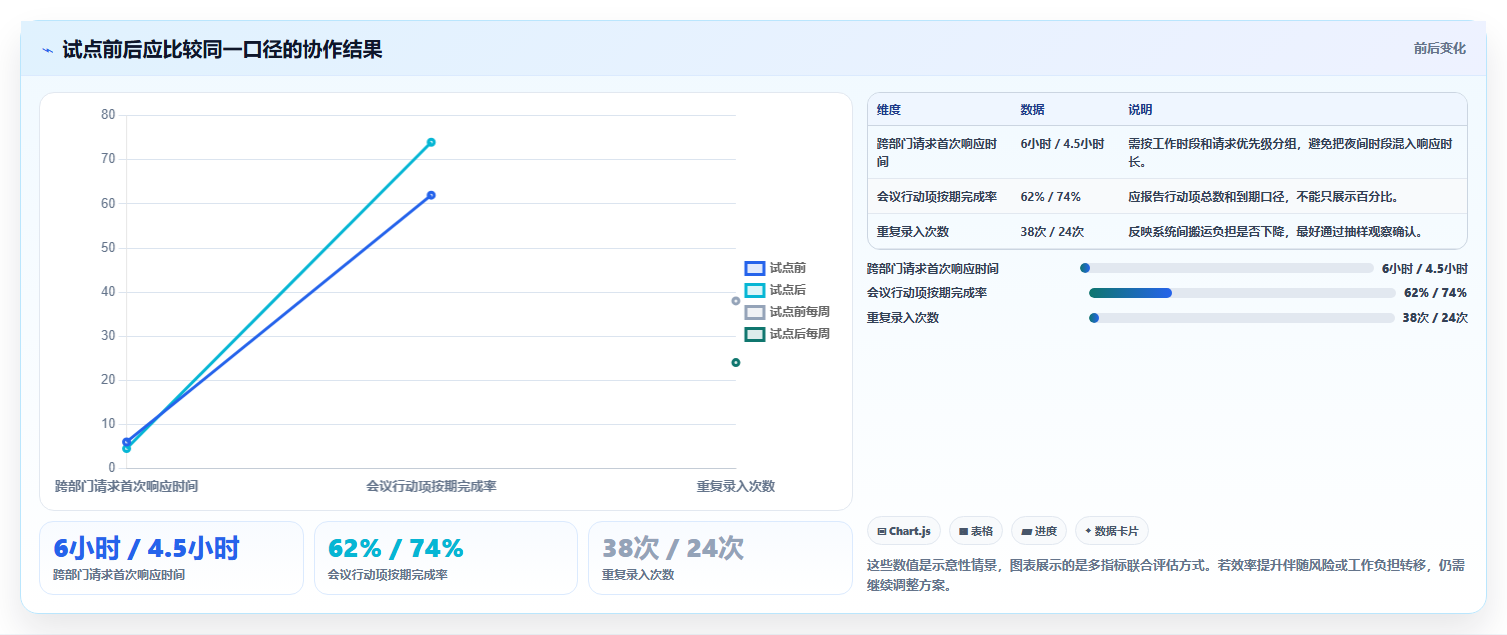Click table row label 重复录入次数

click(913, 232)
